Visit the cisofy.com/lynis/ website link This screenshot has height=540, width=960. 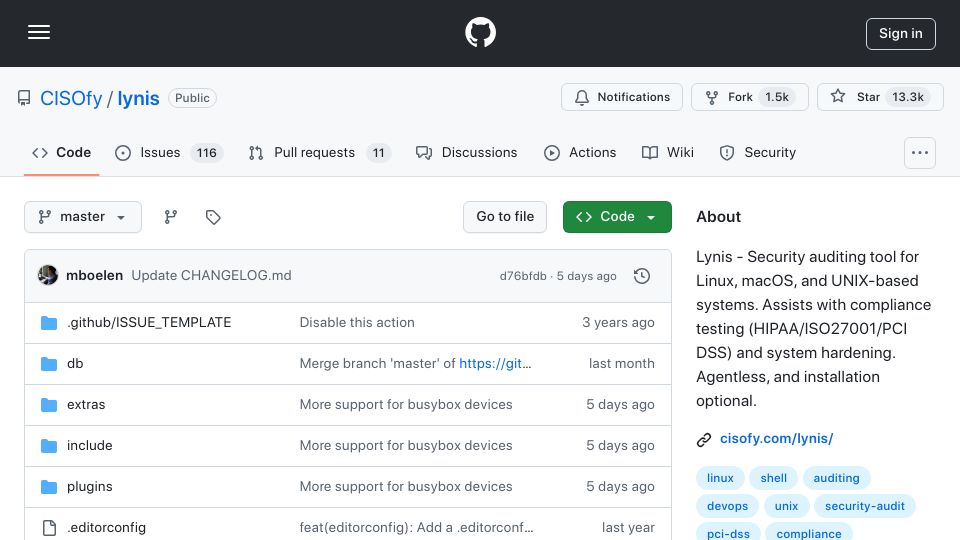click(x=776, y=439)
